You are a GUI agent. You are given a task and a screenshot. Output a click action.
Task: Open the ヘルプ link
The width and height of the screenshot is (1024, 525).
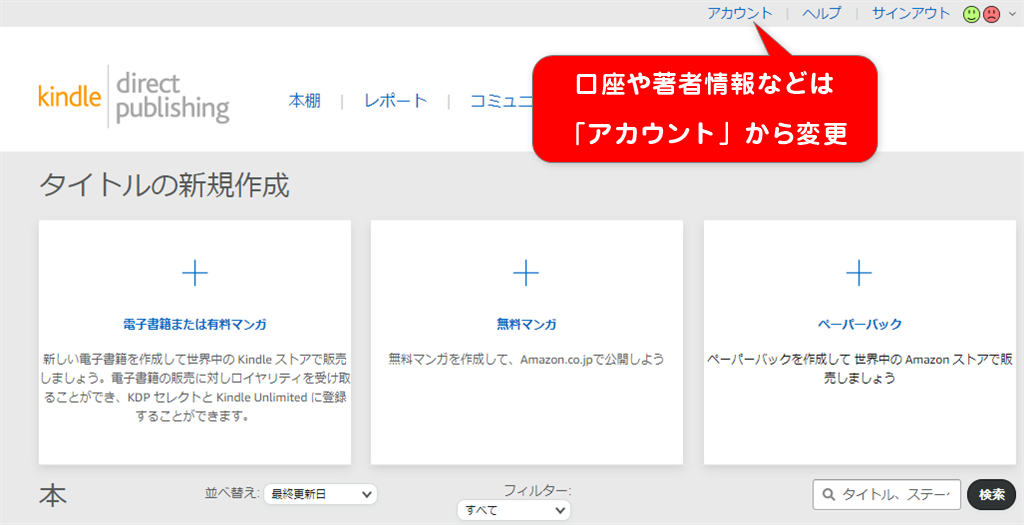pyautogui.click(x=822, y=13)
